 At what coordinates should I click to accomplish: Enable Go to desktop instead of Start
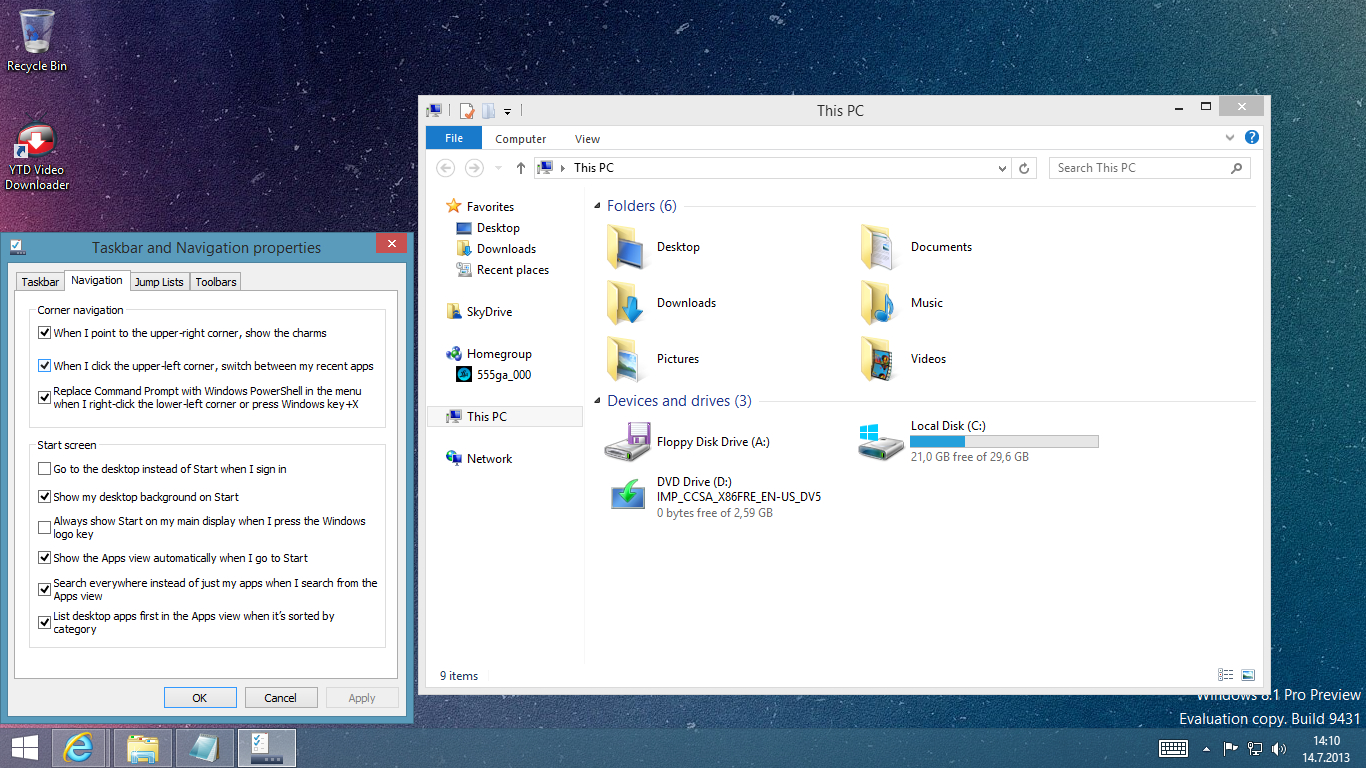(44, 469)
